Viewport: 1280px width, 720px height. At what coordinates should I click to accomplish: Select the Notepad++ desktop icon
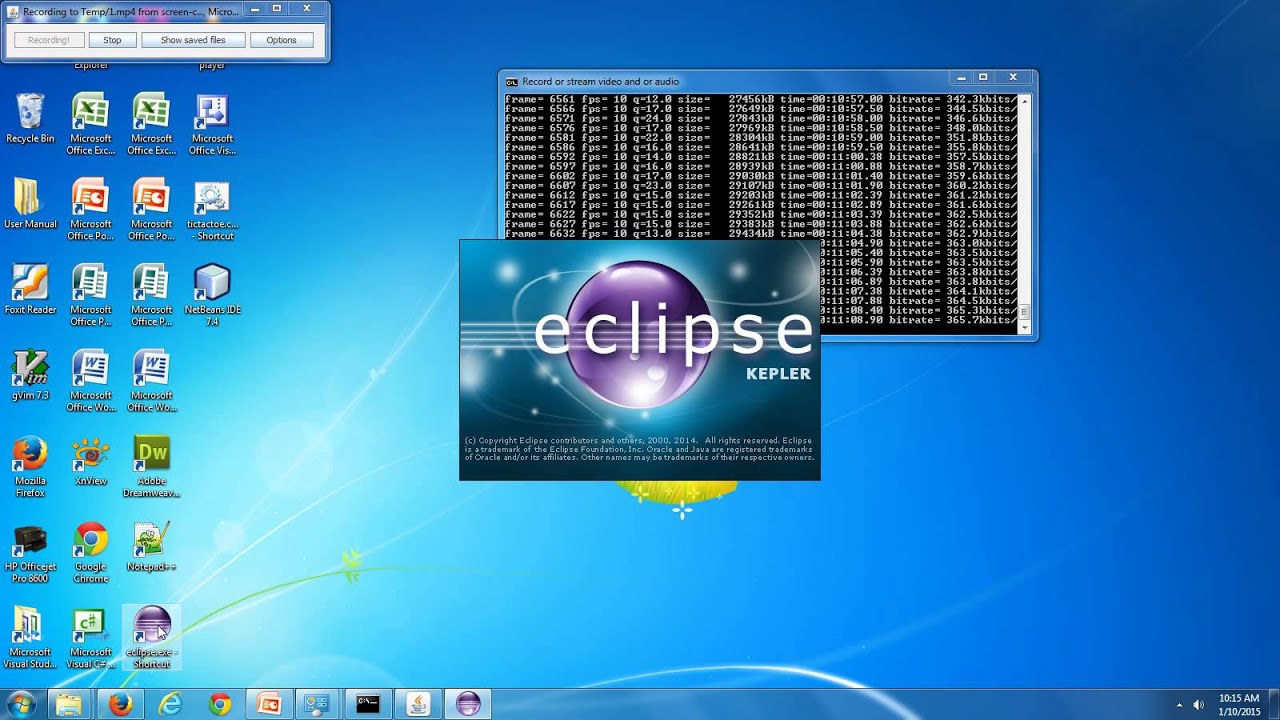coord(152,546)
